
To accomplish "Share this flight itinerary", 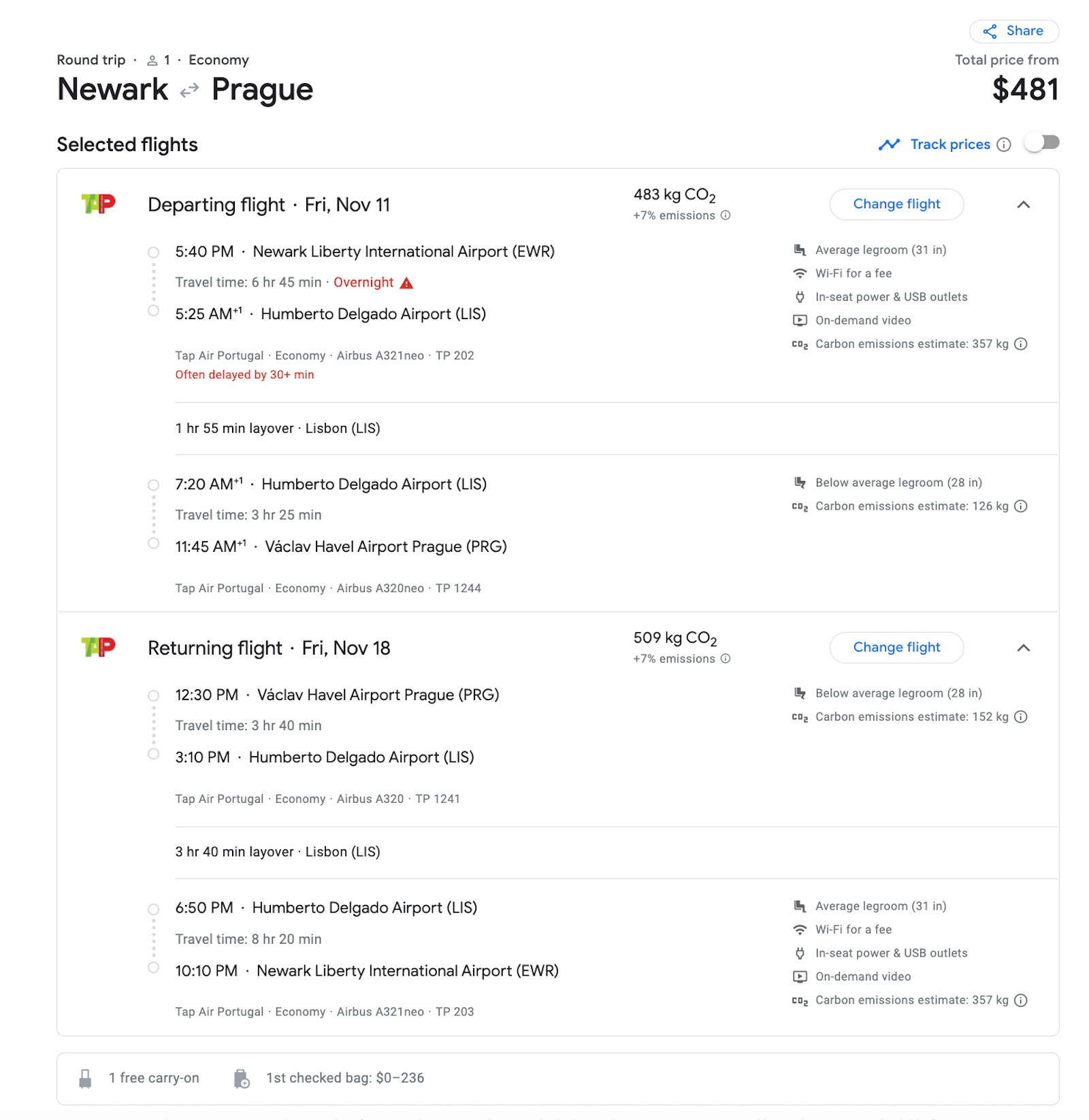I will click(x=1013, y=31).
